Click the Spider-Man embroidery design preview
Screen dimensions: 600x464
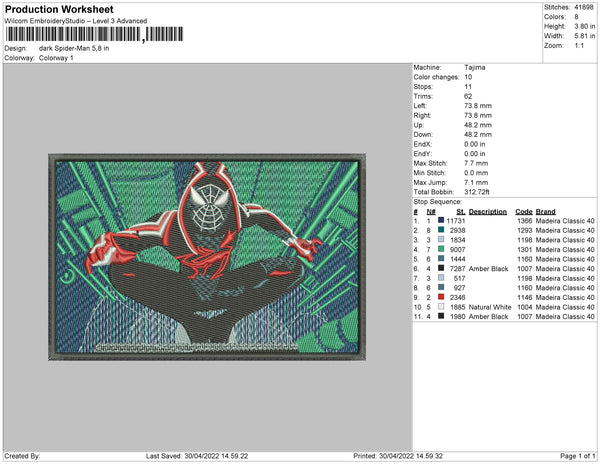point(207,257)
